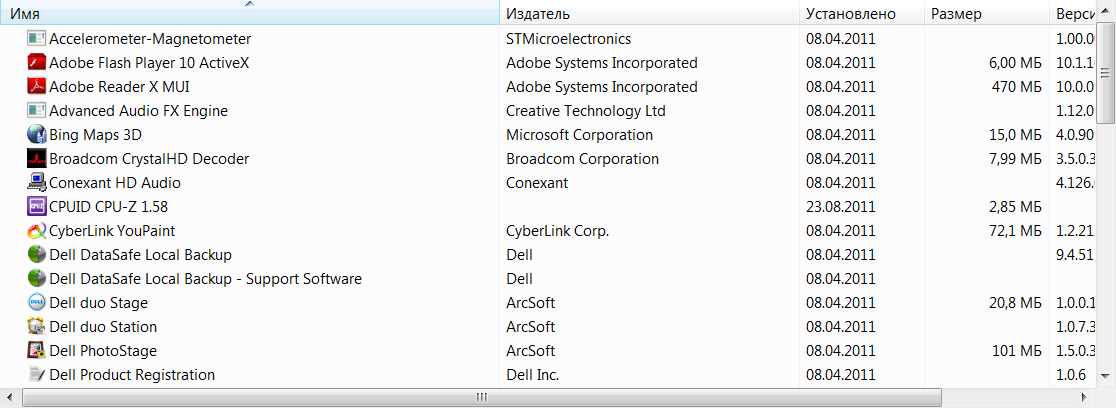Click the Dell PhotoStage icon
The width and height of the screenshot is (1116, 408).
tap(36, 351)
